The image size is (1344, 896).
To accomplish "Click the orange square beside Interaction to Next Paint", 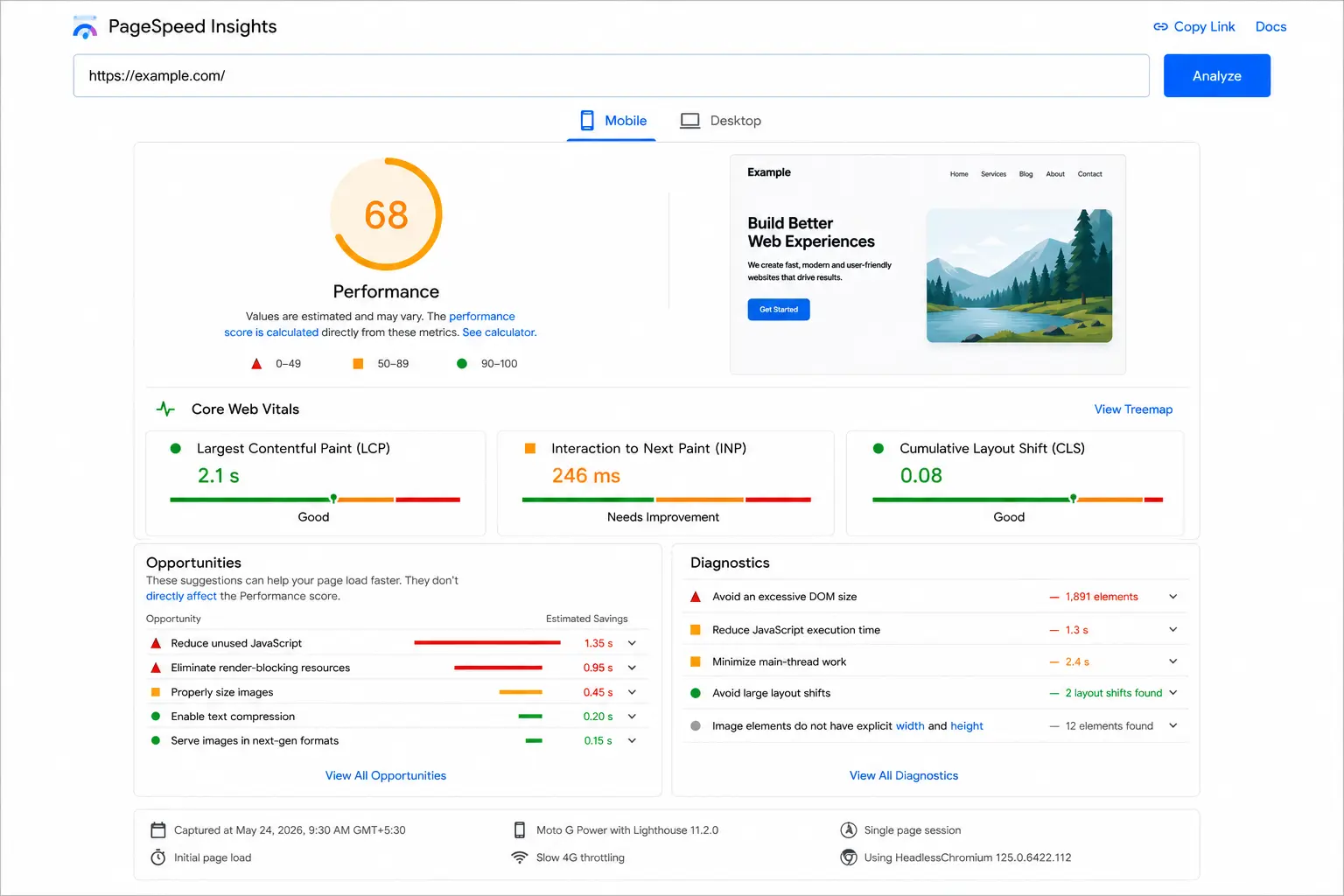I will [x=529, y=448].
